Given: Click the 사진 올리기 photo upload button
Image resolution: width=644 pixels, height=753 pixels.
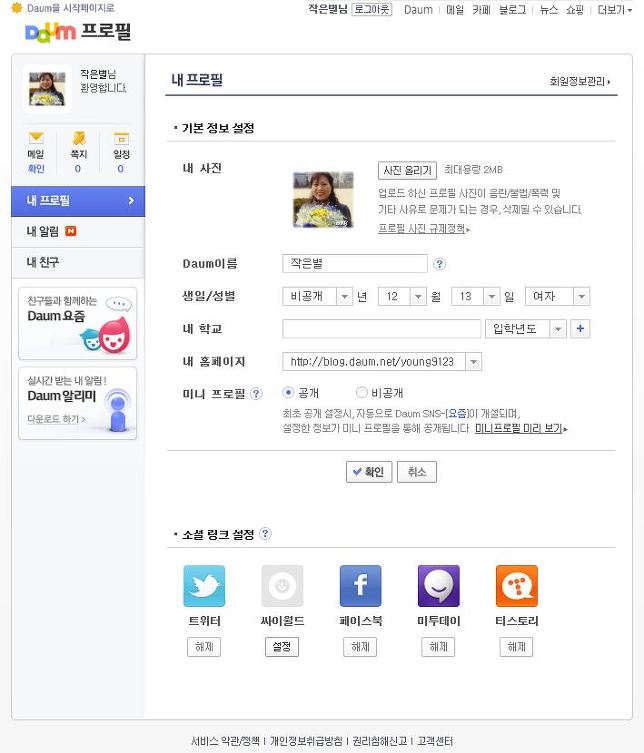Looking at the screenshot, I should coord(407,170).
